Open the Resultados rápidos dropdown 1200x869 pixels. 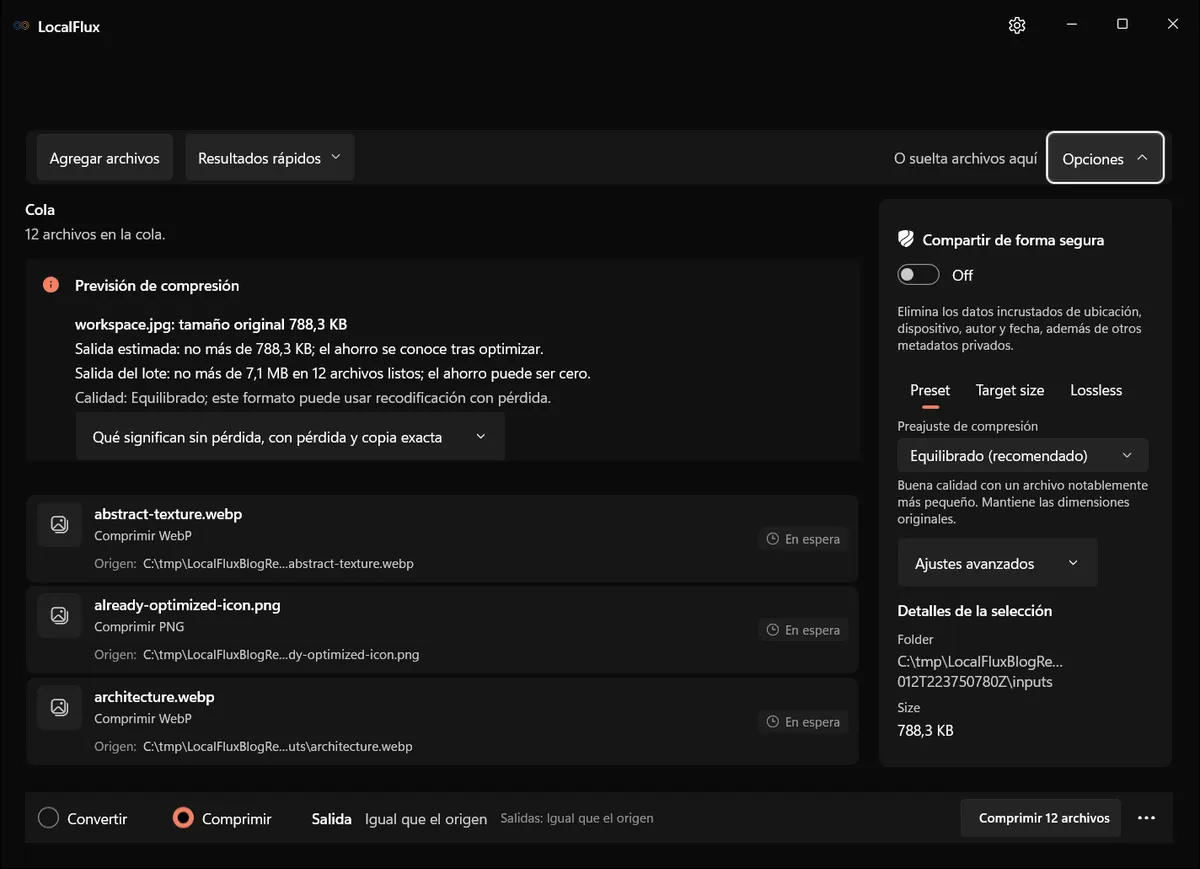tap(270, 158)
